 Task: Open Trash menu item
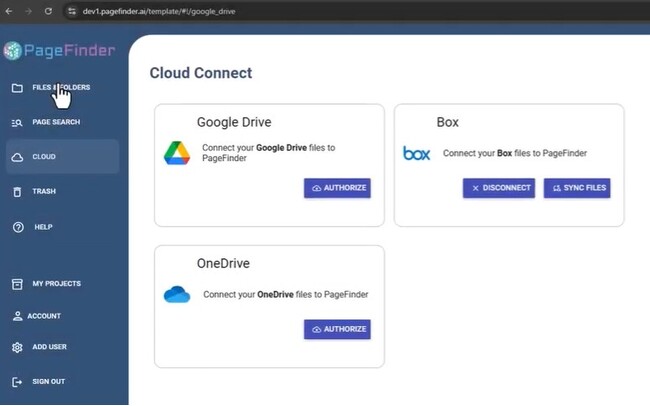(62, 192)
